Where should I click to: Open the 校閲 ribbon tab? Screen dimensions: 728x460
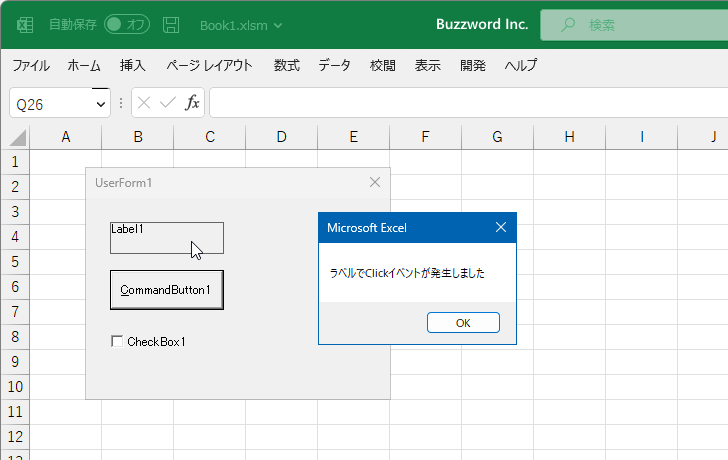tap(383, 65)
